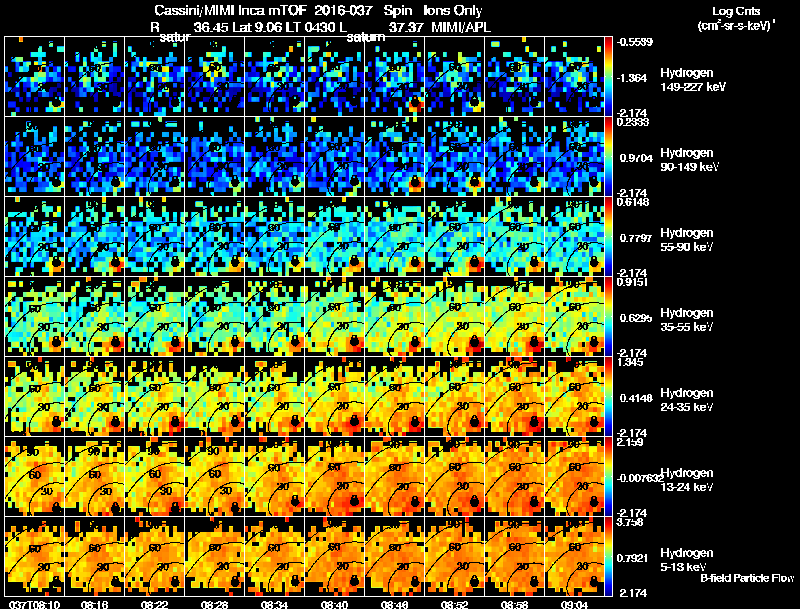Screen dimensions: 800x609
Task: Click the Log Cnts units heading
Action: click(736, 18)
